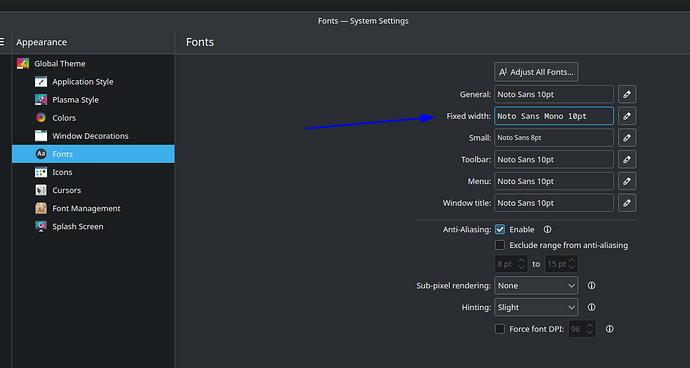This screenshot has width=690, height=368.
Task: Click the Splash Screen icon
Action: 41,226
